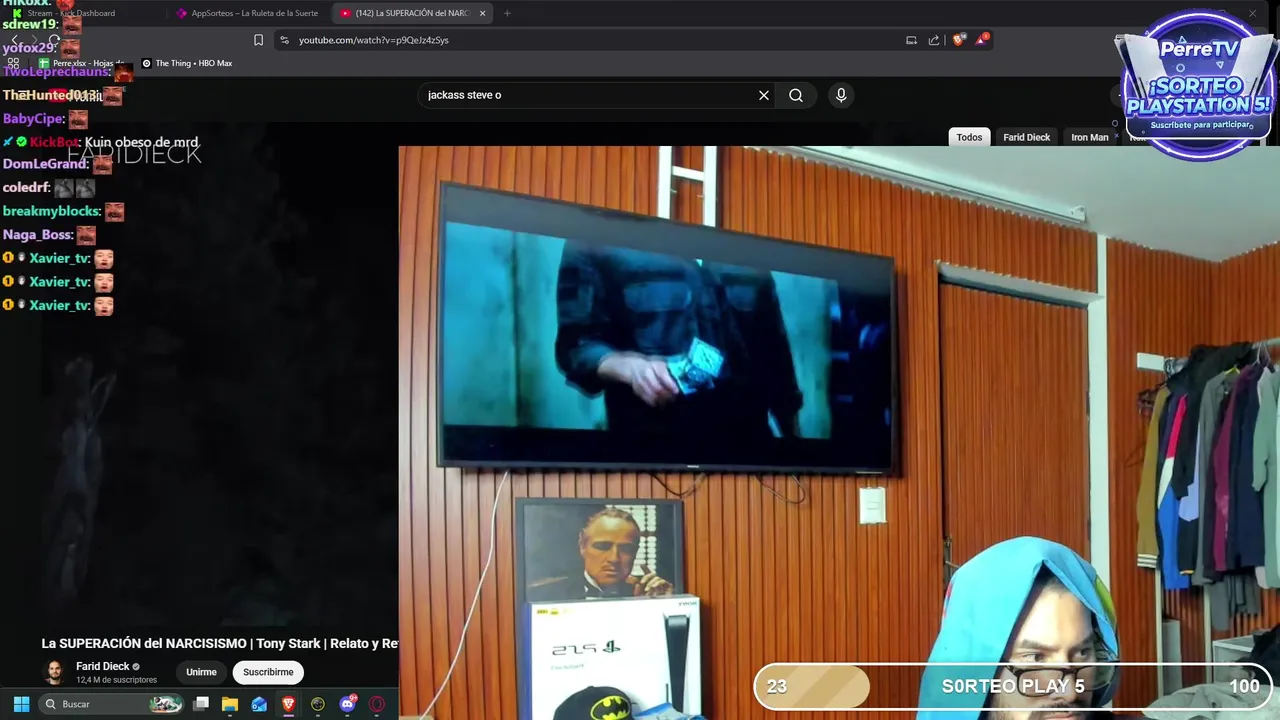This screenshot has width=1280, height=720.
Task: Go back with the browser back arrow
Action: pyautogui.click(x=14, y=40)
